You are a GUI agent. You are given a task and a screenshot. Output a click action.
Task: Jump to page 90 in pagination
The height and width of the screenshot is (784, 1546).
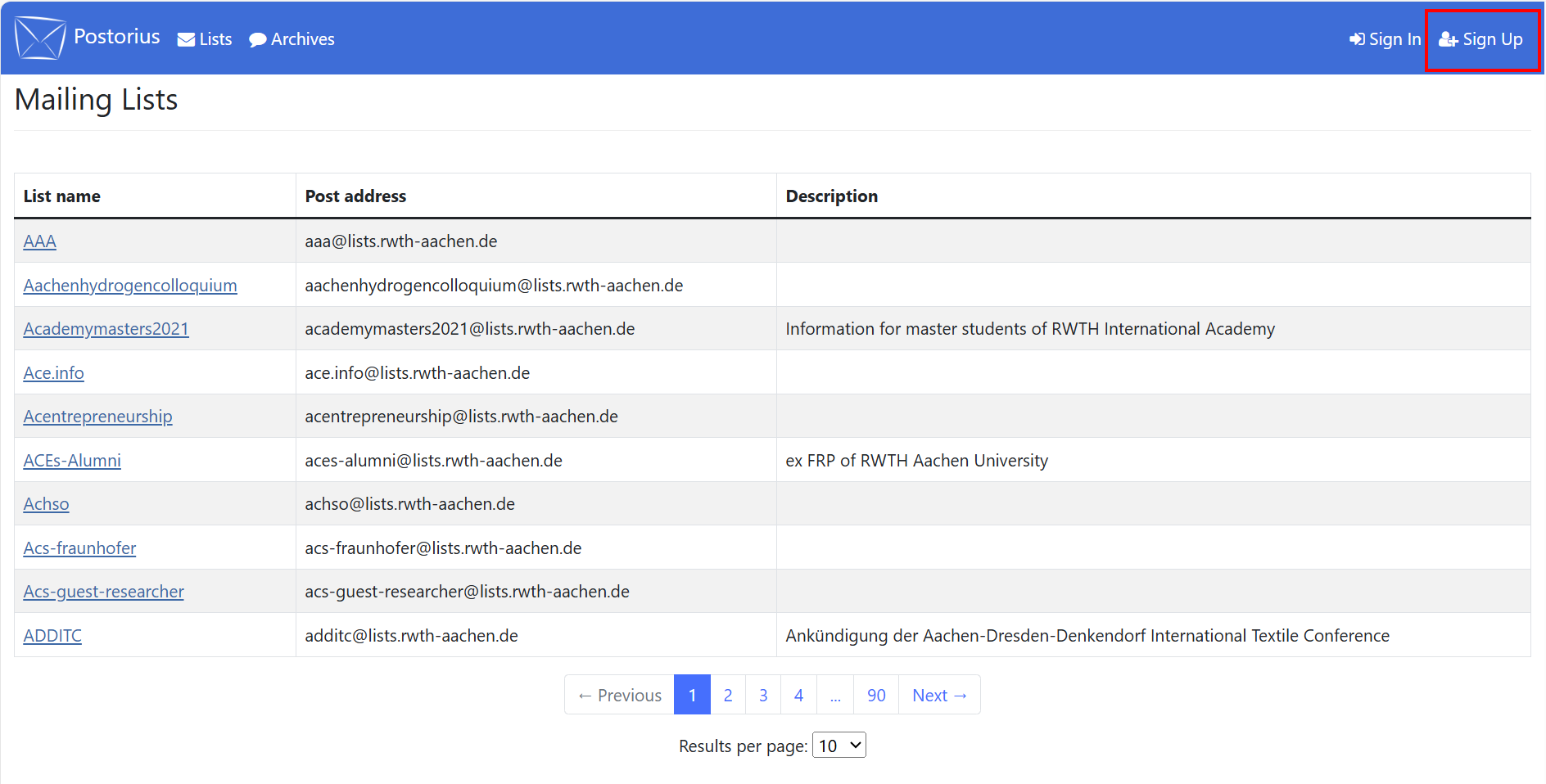coord(875,694)
